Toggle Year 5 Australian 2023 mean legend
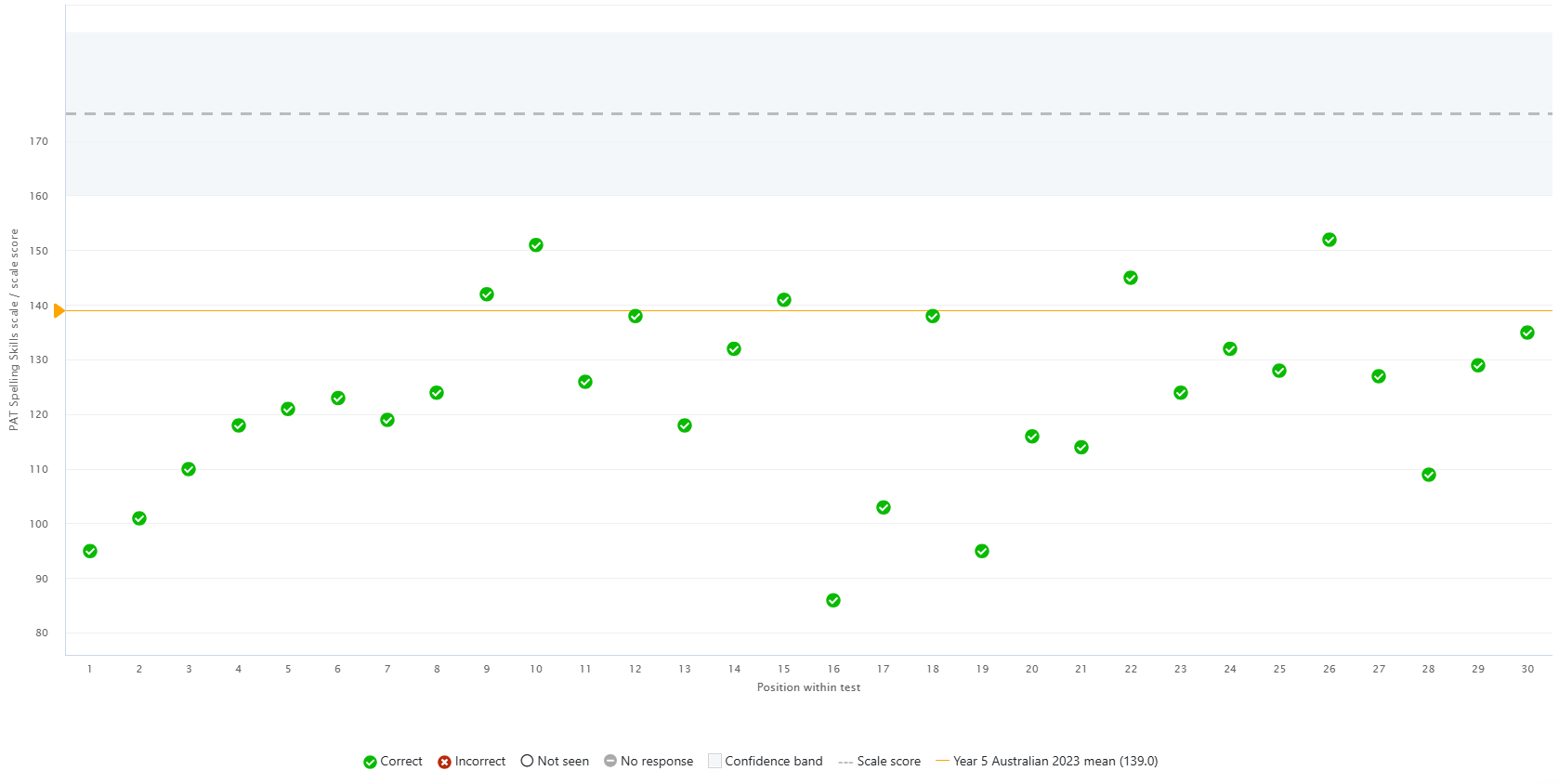 [1046, 762]
